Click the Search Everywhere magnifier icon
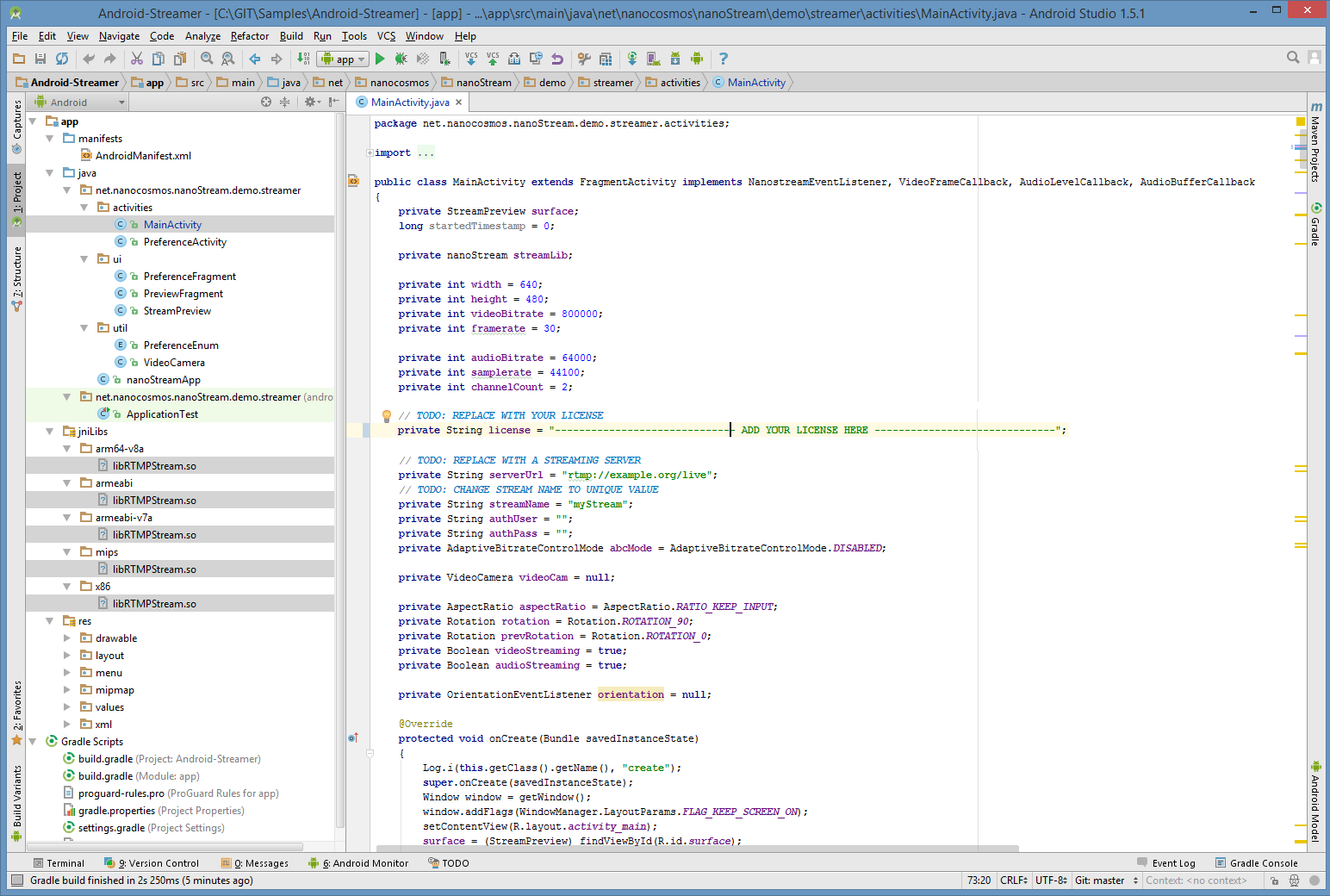 [1293, 58]
